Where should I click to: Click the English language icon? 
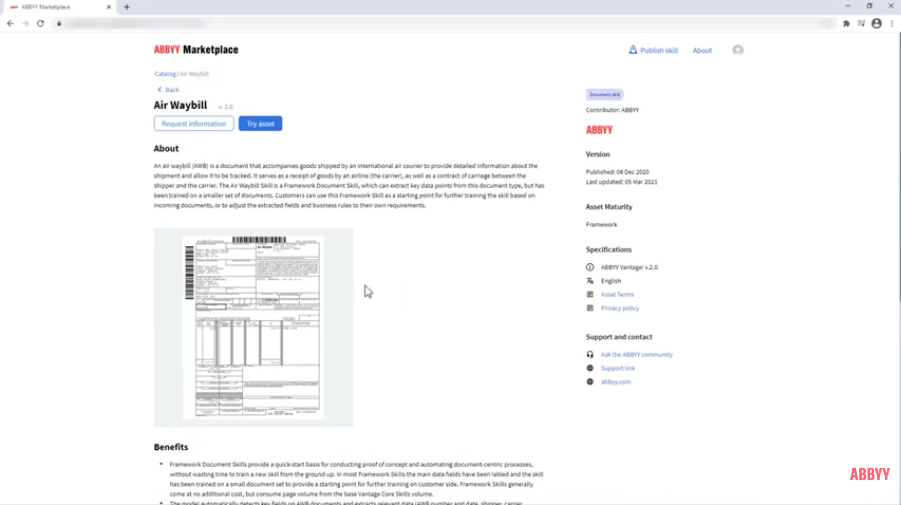tap(590, 281)
